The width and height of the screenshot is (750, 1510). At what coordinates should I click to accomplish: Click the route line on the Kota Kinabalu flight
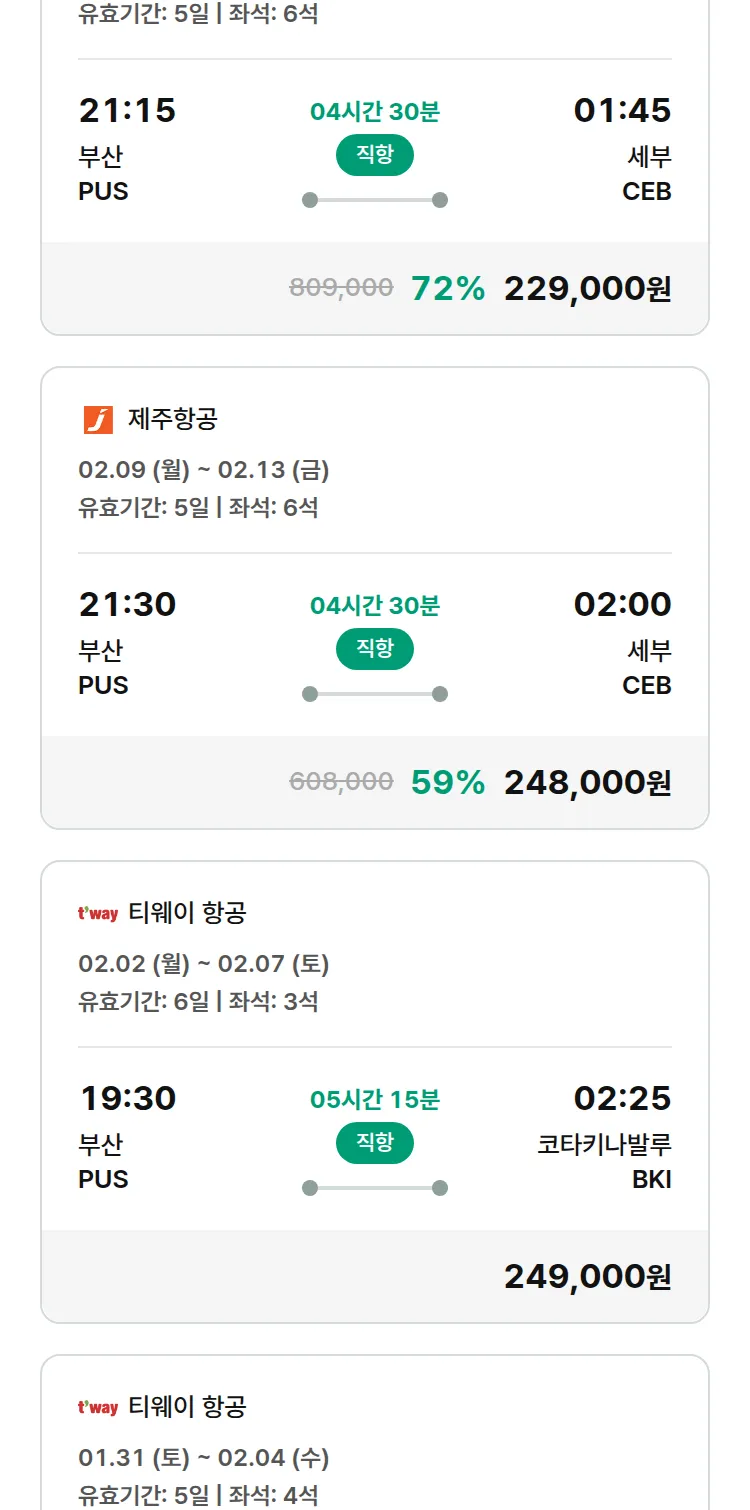374,1188
